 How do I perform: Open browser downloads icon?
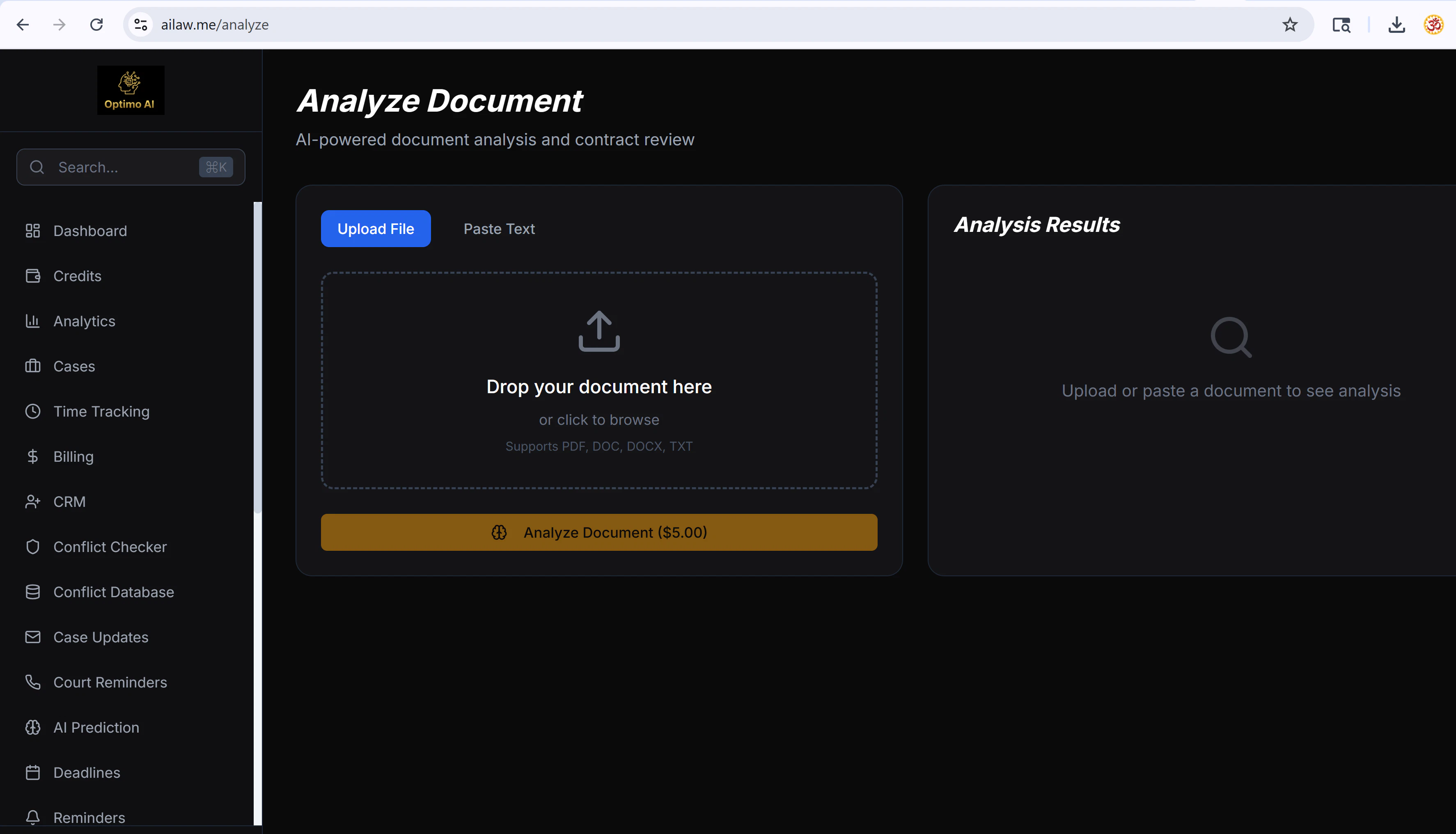pos(1396,25)
